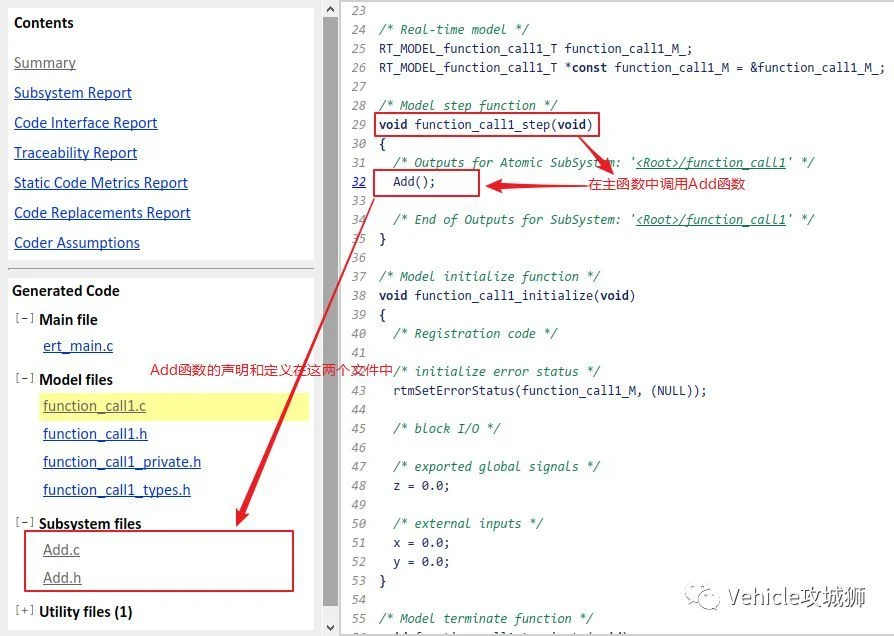Viewport: 894px width, 636px height.
Task: Open the function_call1_private.h file
Action: coord(121,461)
